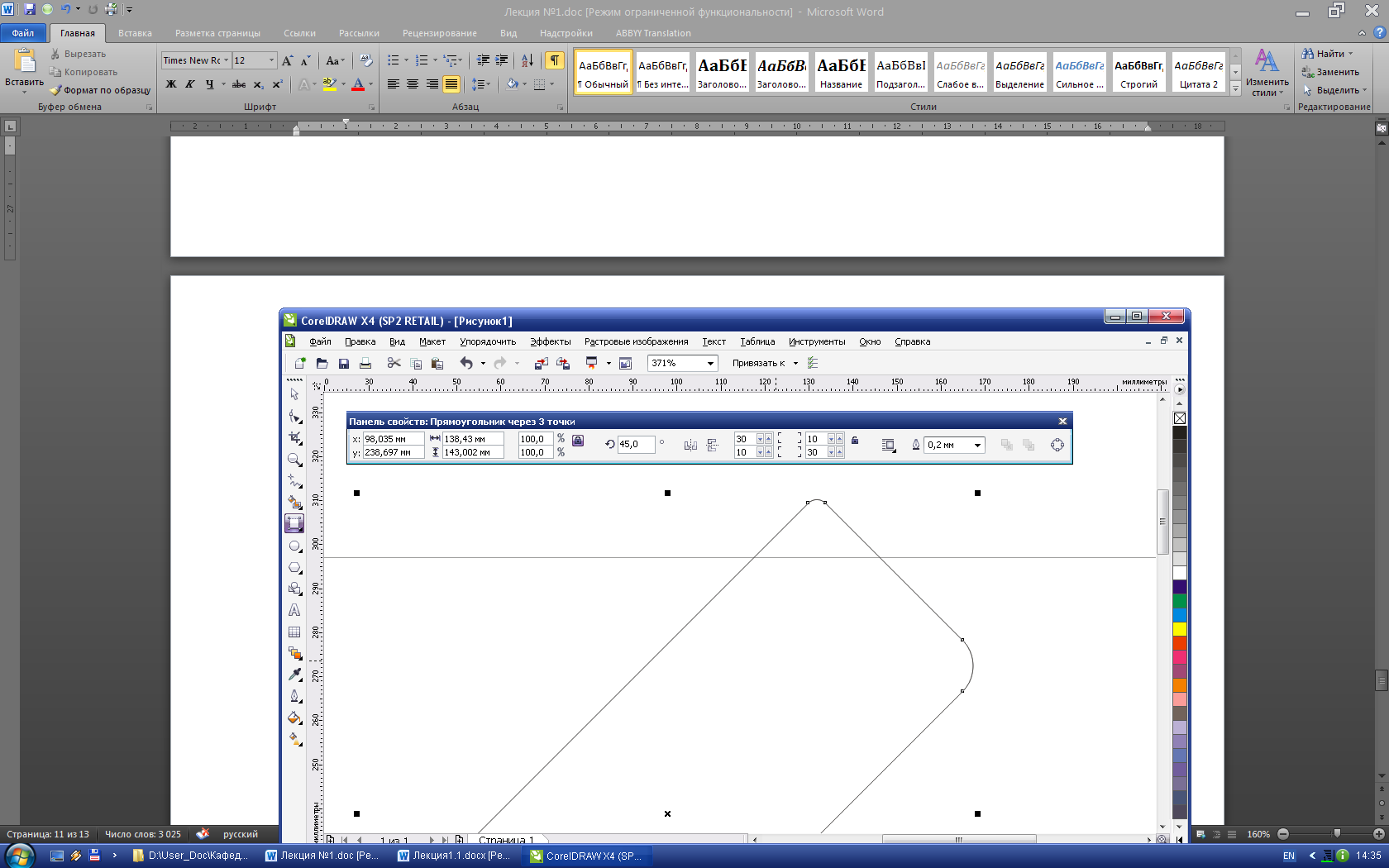Toggle Bold (Ж) formatting

(171, 84)
